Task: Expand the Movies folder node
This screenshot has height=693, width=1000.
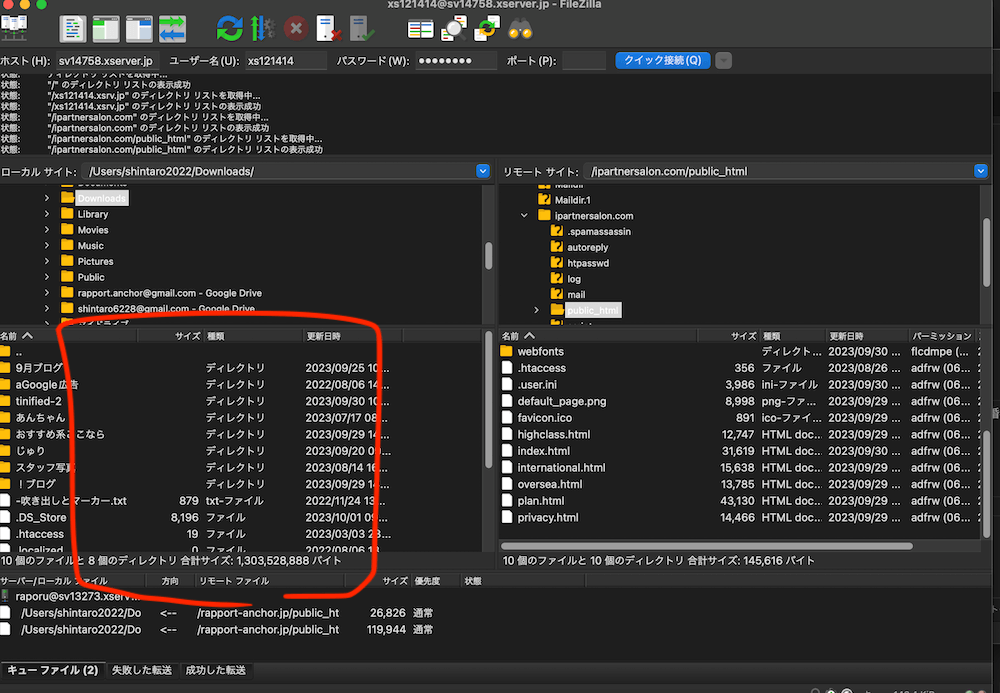Action: [47, 230]
